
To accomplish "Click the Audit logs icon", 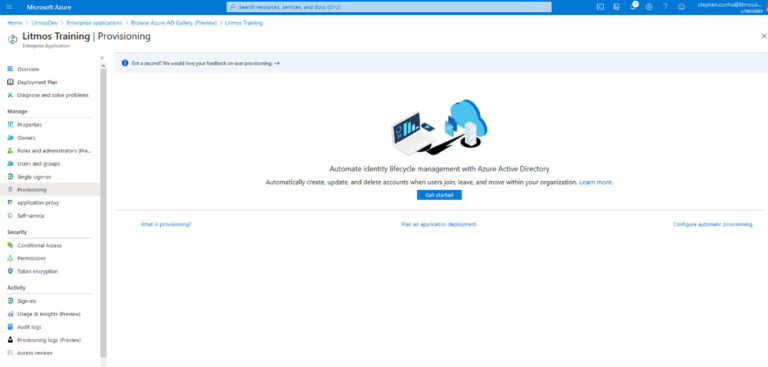I will coord(10,327).
